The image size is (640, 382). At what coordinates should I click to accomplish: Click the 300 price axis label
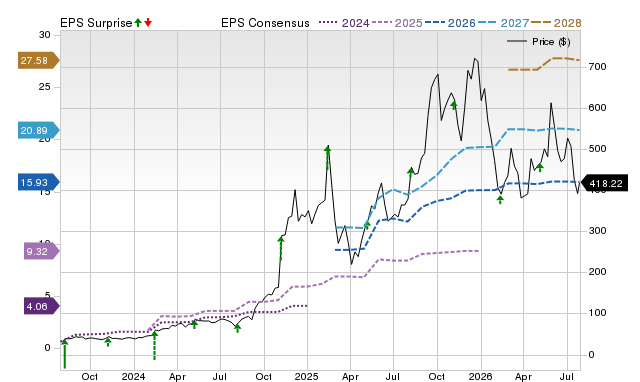(x=597, y=231)
